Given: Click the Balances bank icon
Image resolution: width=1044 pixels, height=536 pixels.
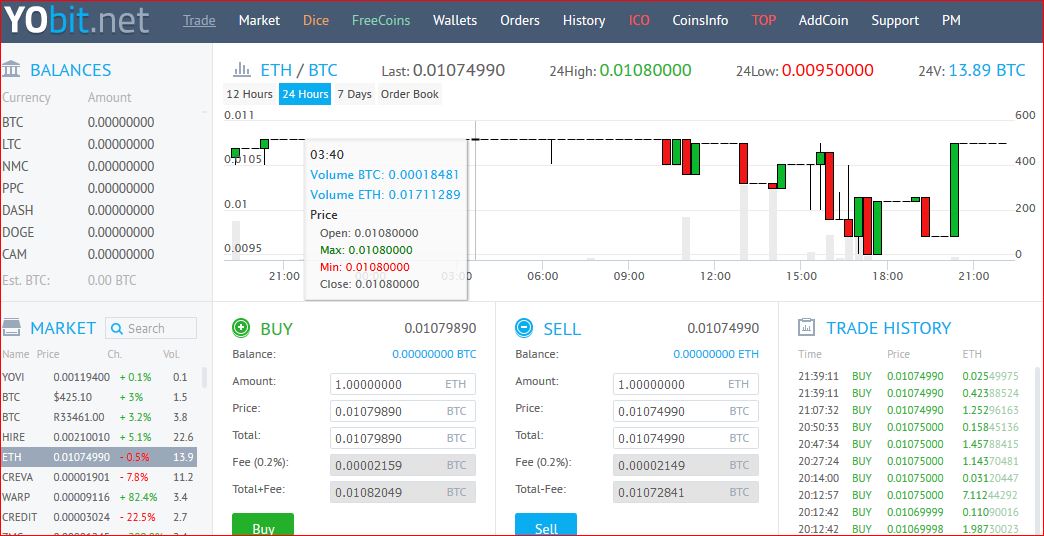Looking at the screenshot, I should click(11, 69).
